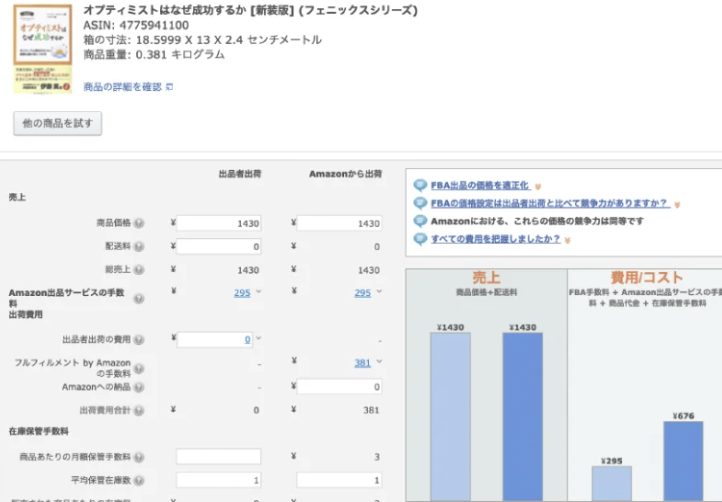Open FBA出品の価格を適正化 link

pos(480,185)
